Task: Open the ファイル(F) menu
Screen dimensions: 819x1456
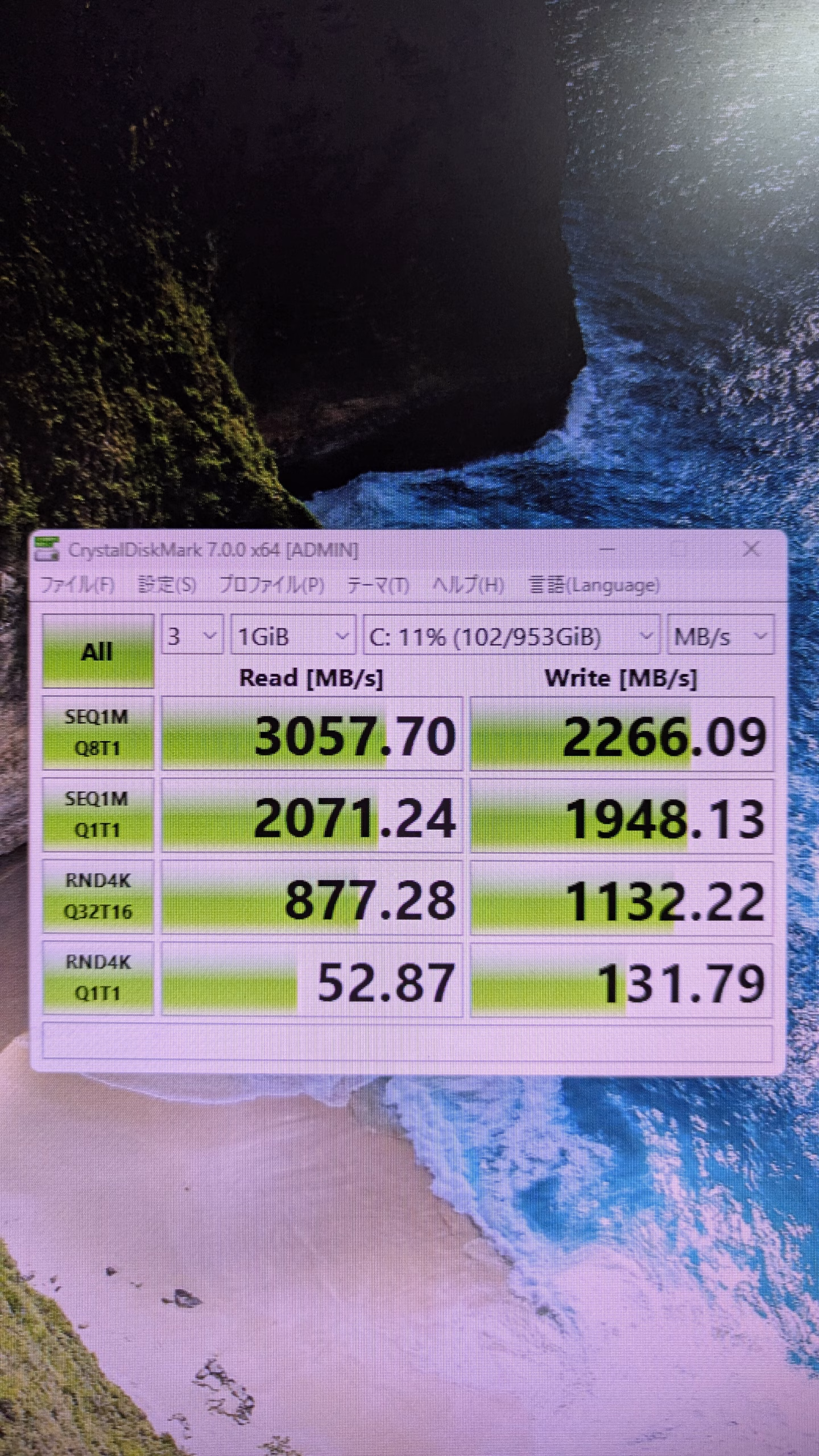Action: coord(78,585)
